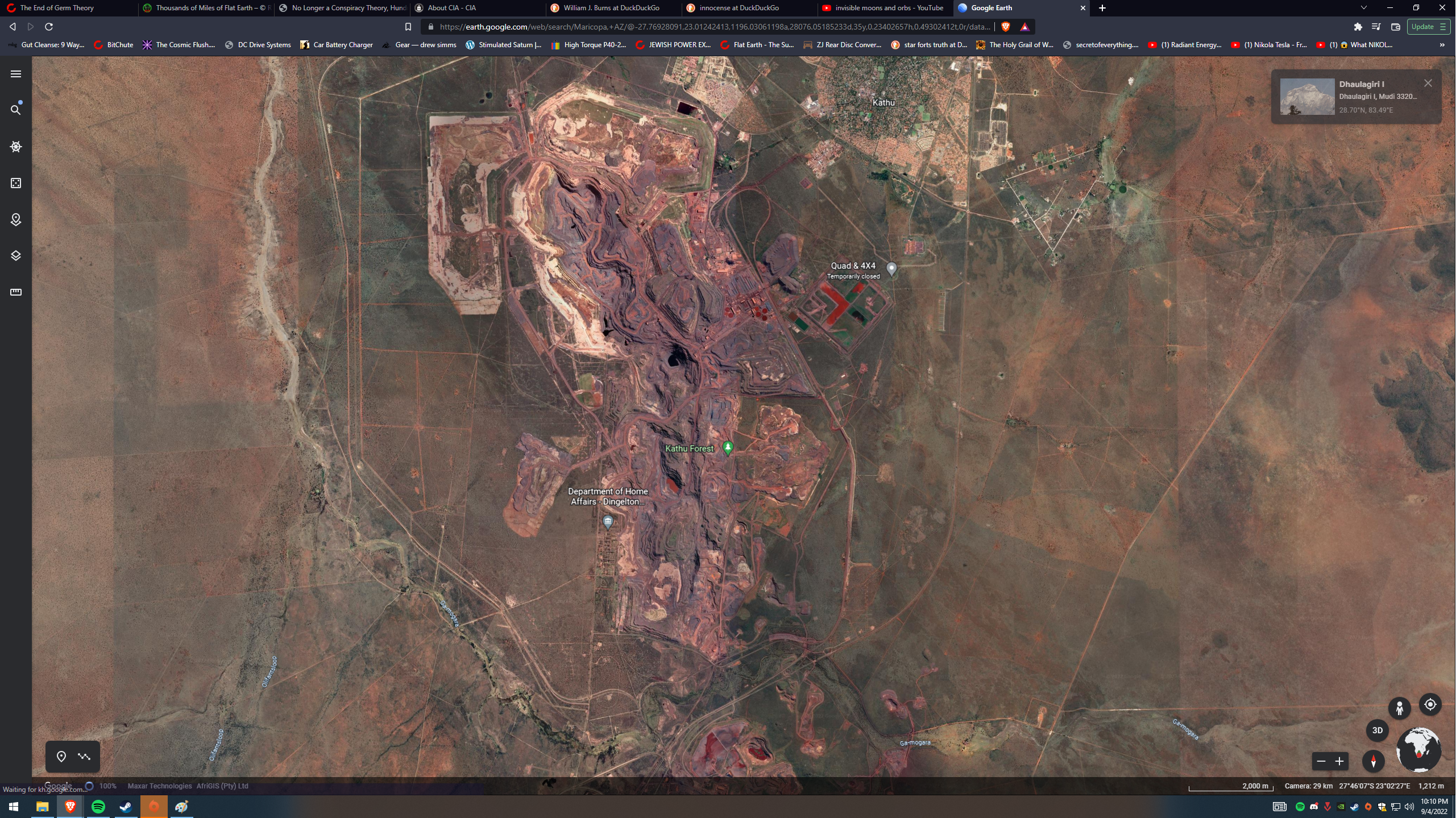
Task: Drop Pegman for Street View
Action: (x=1399, y=708)
